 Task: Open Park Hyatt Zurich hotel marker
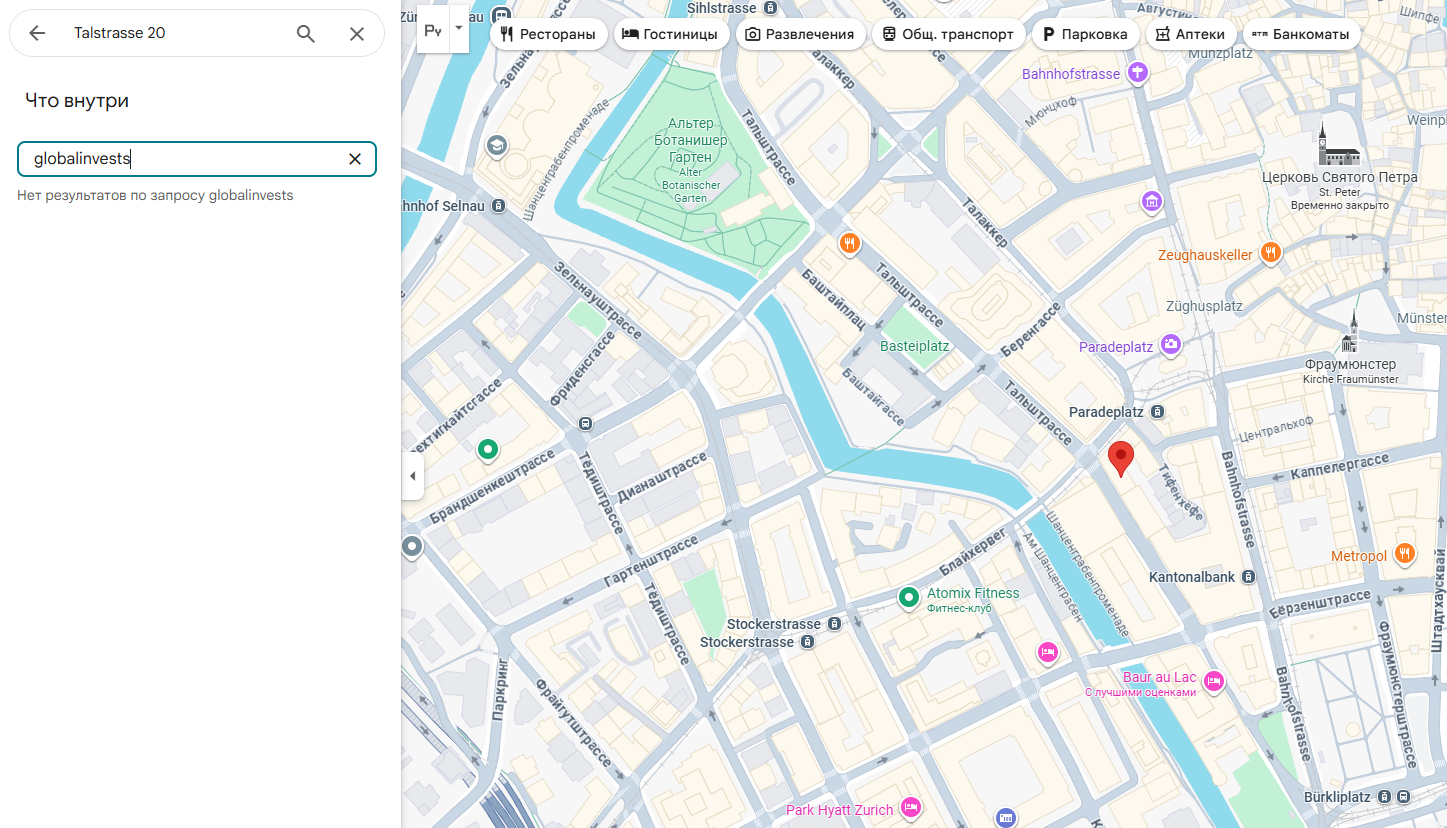(x=910, y=807)
